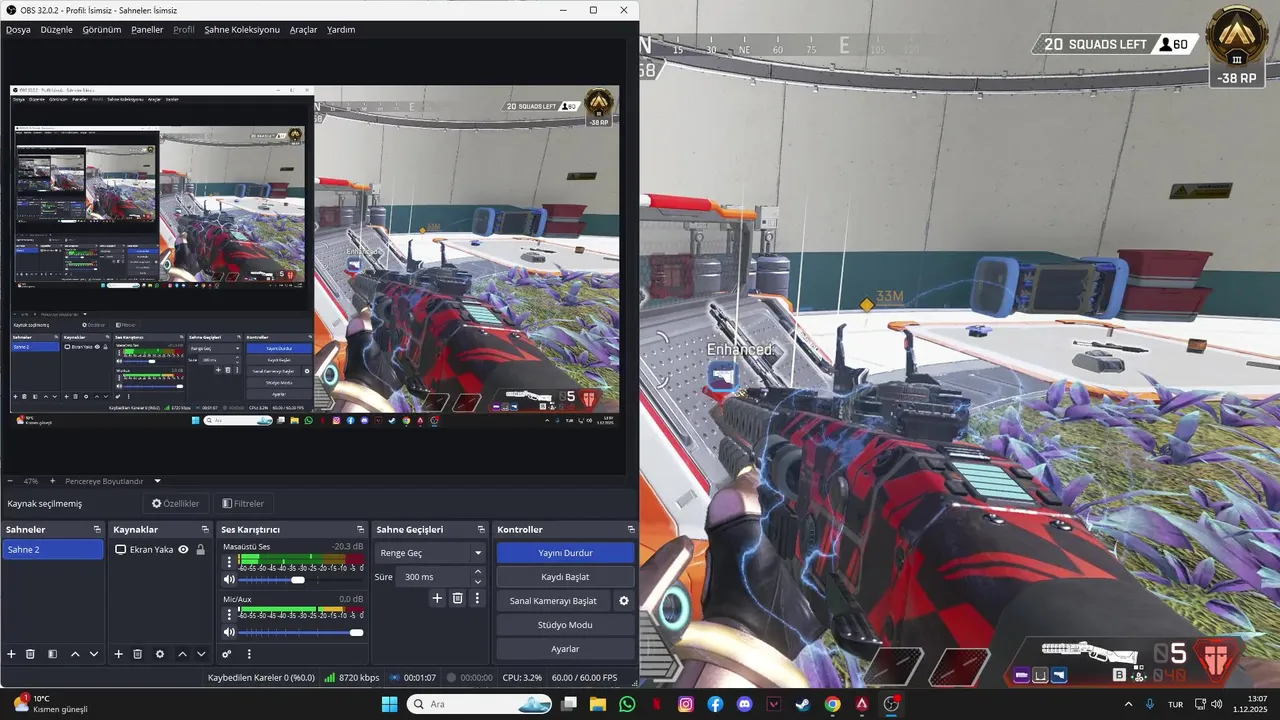Open Ayarlar settings button
This screenshot has width=1280, height=720.
(x=565, y=649)
